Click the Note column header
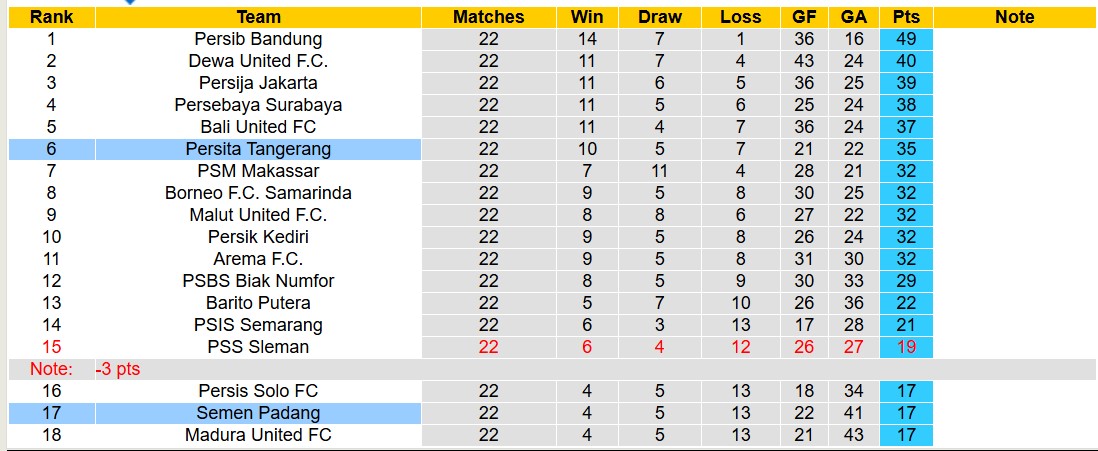Image resolution: width=1098 pixels, height=451 pixels. pyautogui.click(x=1014, y=17)
